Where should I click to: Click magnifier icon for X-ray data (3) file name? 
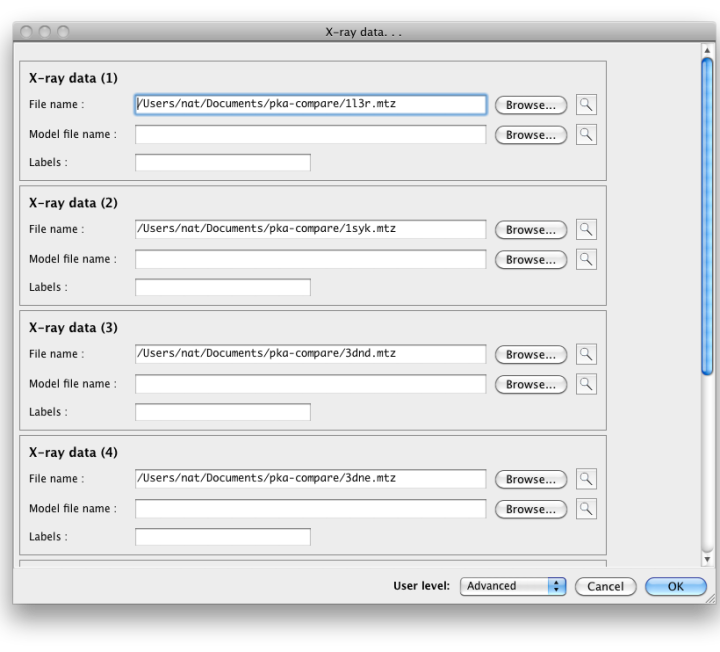click(x=586, y=355)
